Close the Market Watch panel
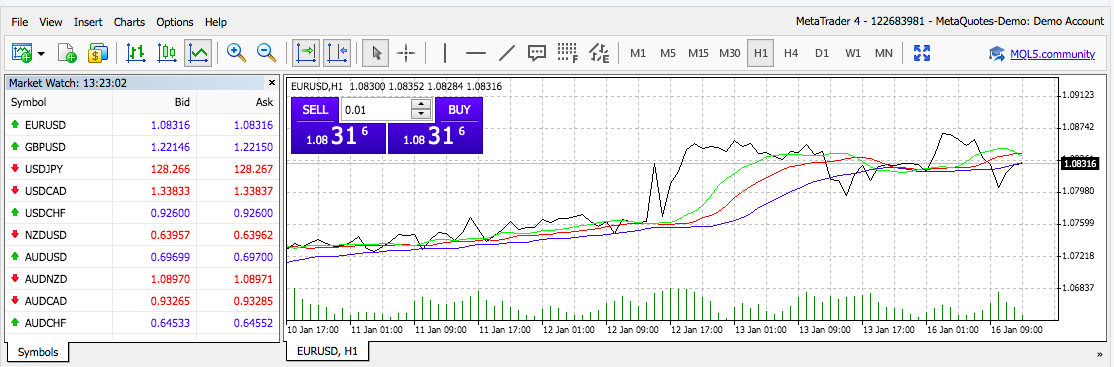Viewport: 1114px width, 367px height. (271, 82)
